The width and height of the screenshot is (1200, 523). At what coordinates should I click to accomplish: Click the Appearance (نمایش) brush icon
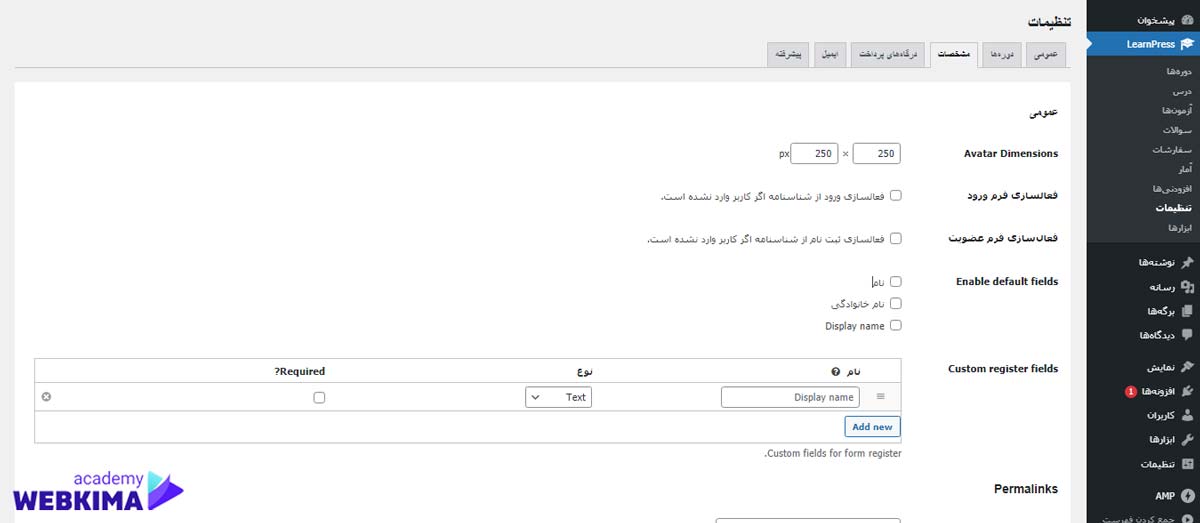tap(1187, 367)
